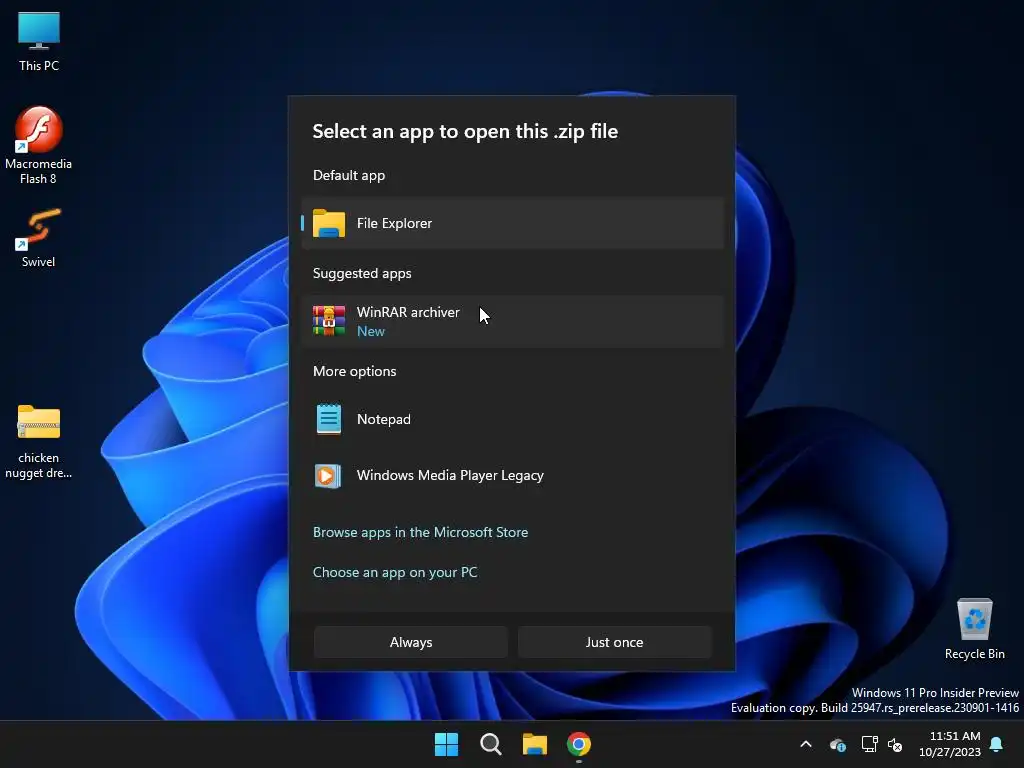Screen dimensions: 1024x768
Task: Open the network tray icon
Action: pos(869,744)
